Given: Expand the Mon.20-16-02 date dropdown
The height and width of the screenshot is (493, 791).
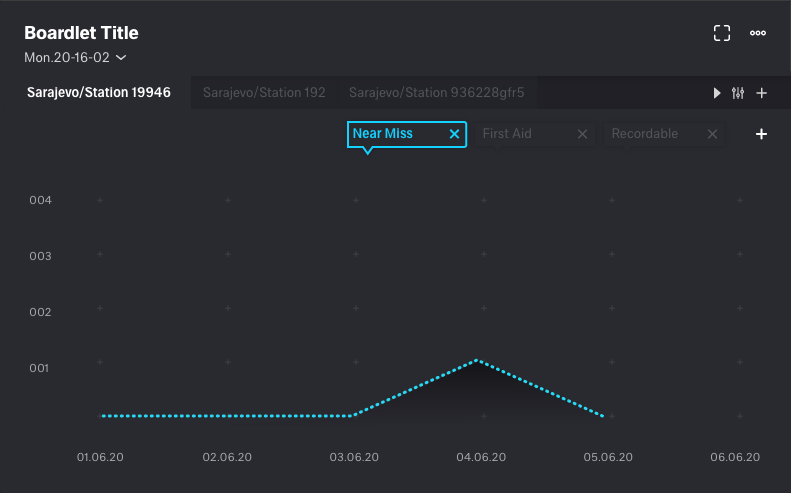Looking at the screenshot, I should pos(75,57).
